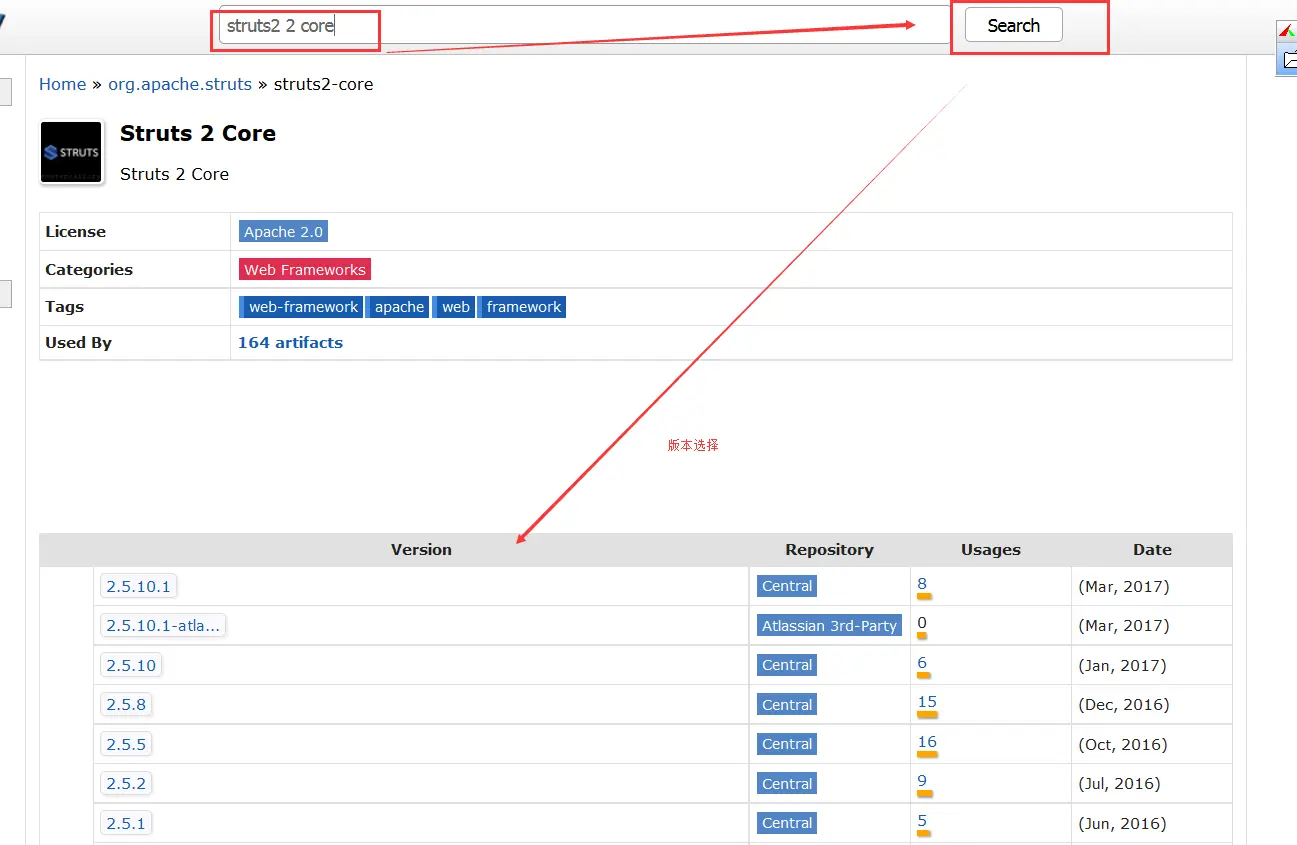
Task: Open version 2.5.10.1-atla...
Action: click(163, 625)
